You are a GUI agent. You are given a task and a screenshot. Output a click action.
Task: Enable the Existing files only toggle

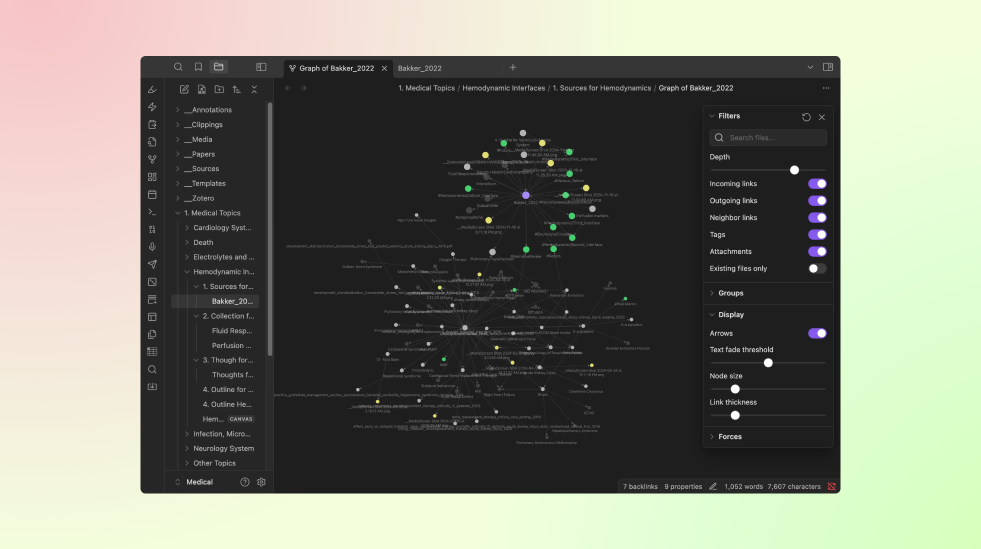click(x=817, y=268)
